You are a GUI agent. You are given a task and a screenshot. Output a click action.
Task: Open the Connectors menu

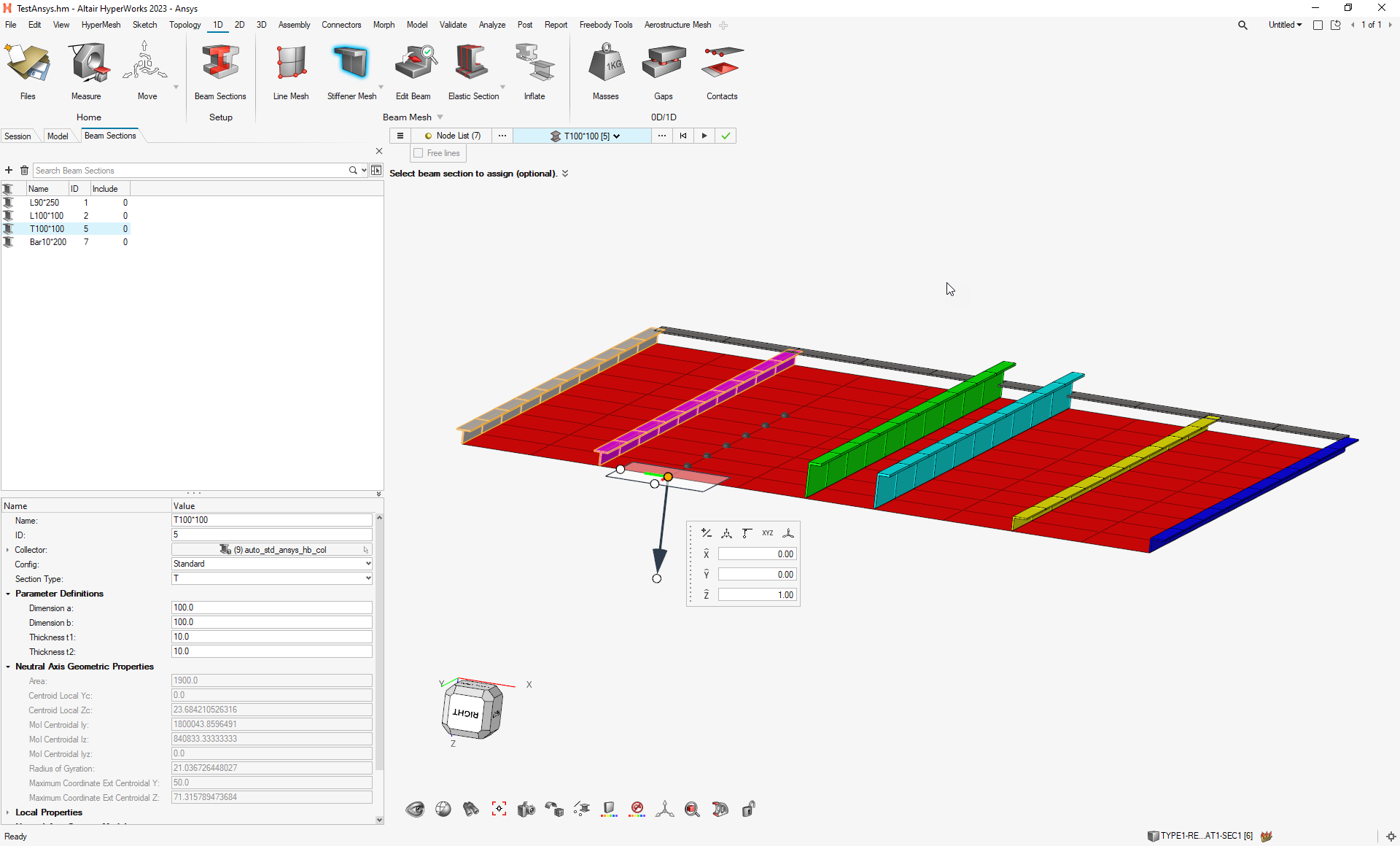click(x=341, y=25)
